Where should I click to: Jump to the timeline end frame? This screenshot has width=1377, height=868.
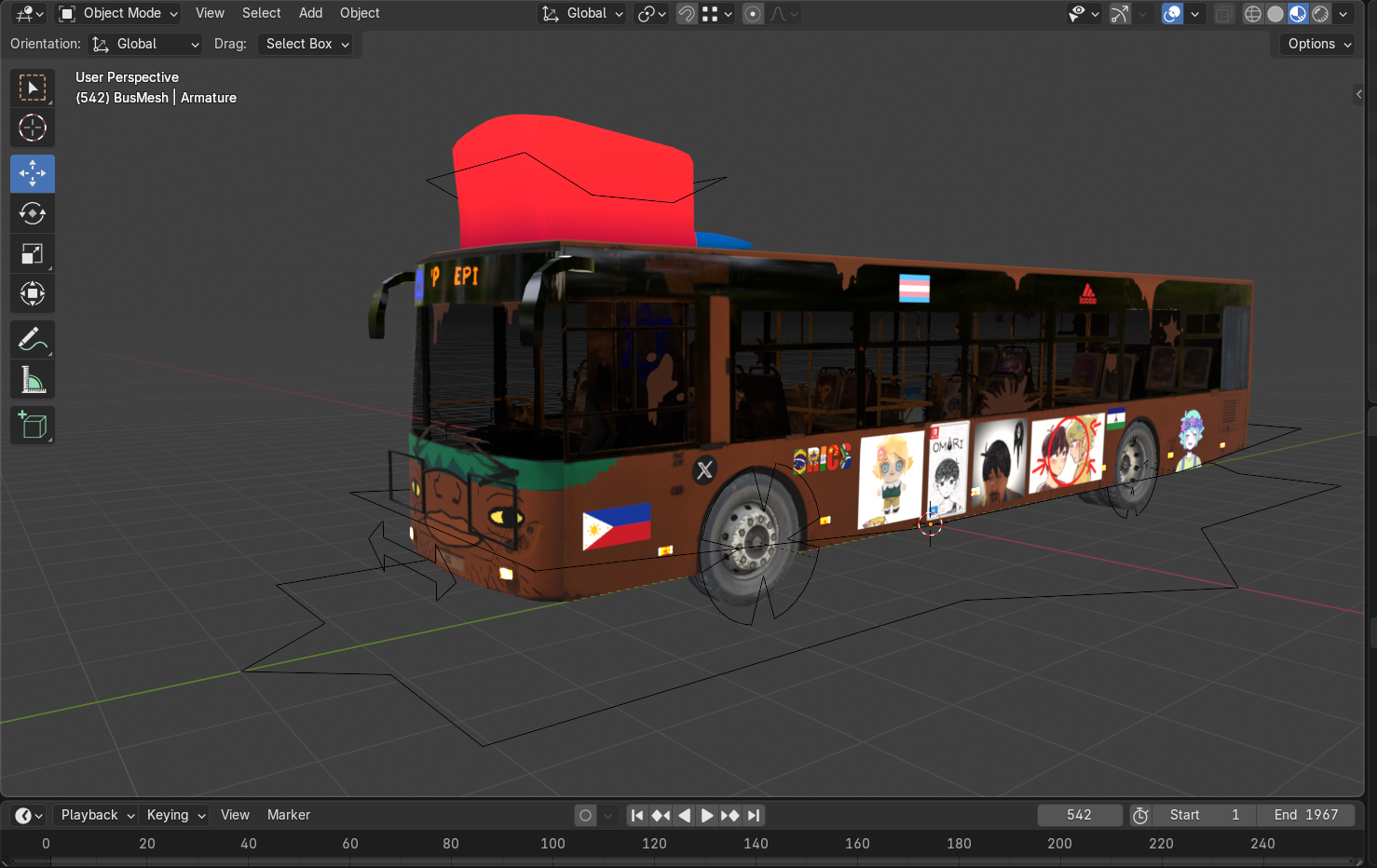coord(754,816)
